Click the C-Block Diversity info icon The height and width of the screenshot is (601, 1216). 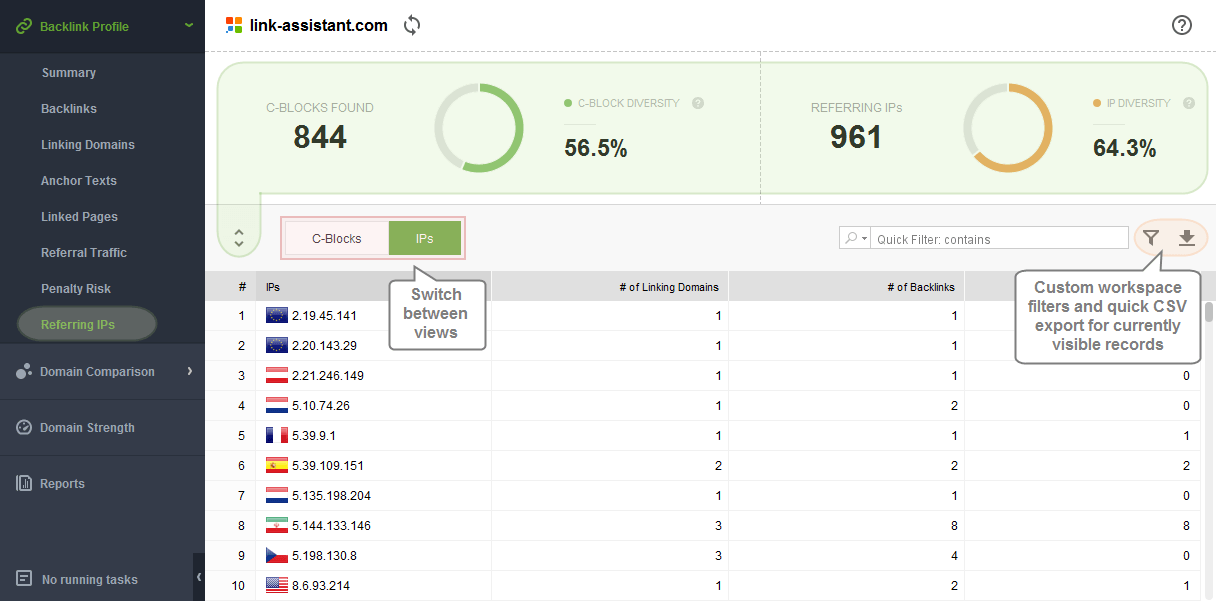point(698,103)
